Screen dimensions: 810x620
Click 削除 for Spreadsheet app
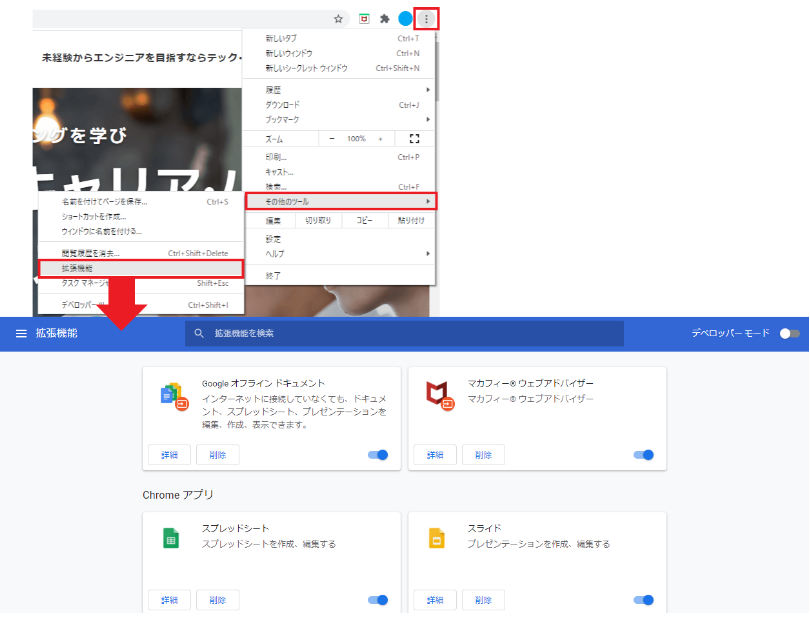pyautogui.click(x=217, y=600)
